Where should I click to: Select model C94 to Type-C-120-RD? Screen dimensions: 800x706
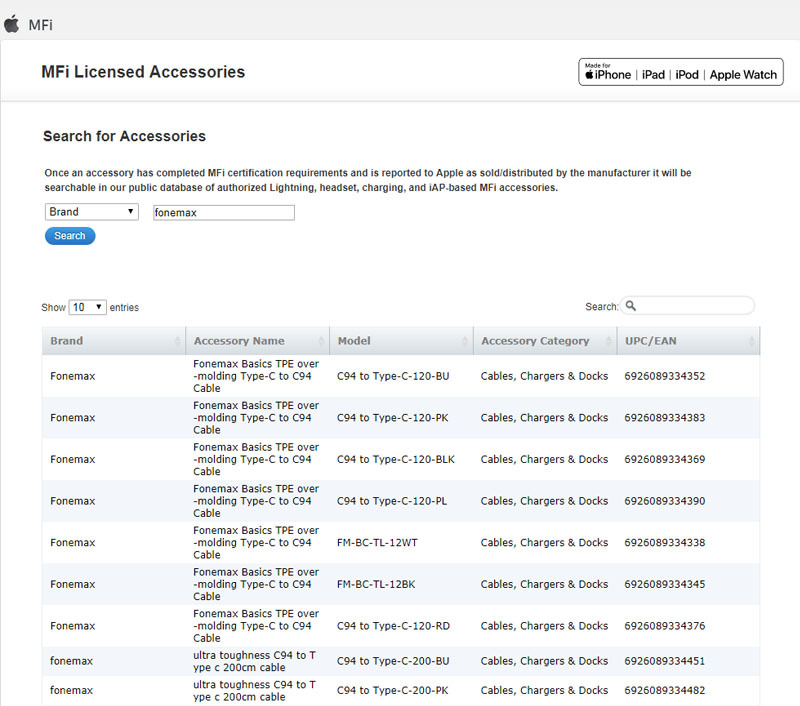pos(393,626)
